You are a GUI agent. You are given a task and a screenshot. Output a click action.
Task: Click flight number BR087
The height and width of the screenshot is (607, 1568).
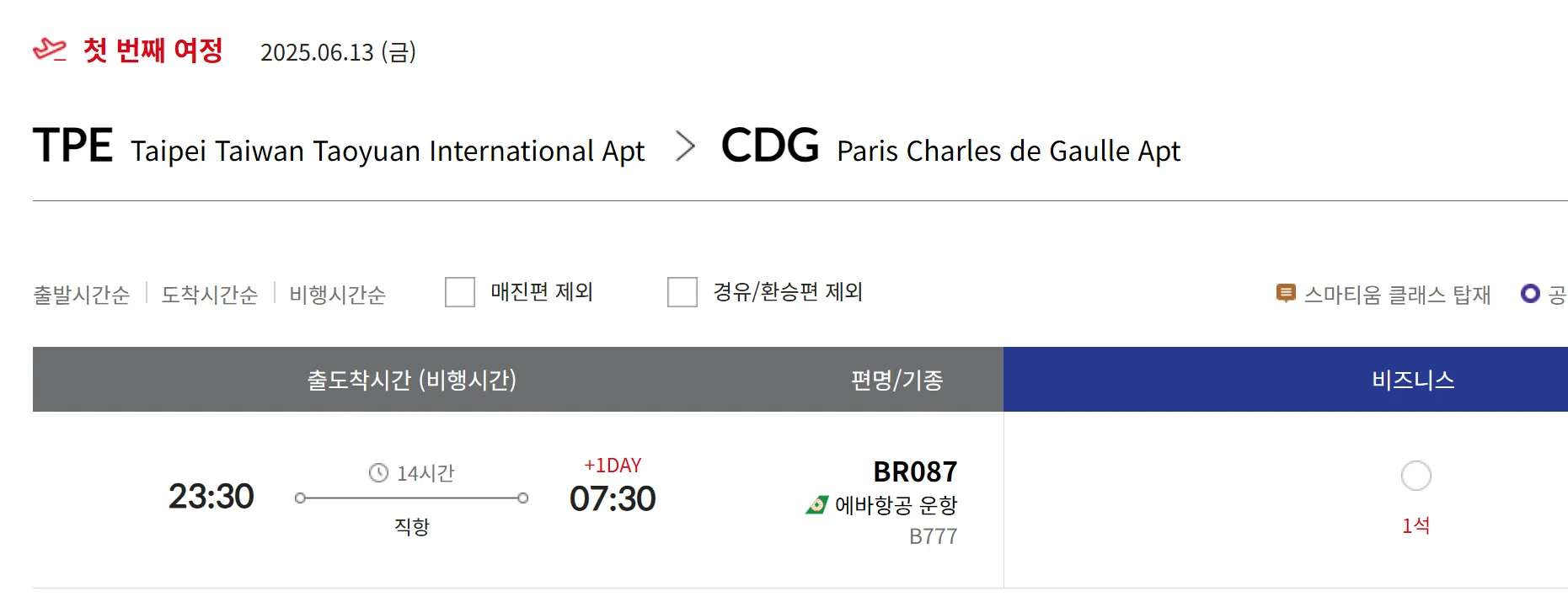tap(915, 471)
